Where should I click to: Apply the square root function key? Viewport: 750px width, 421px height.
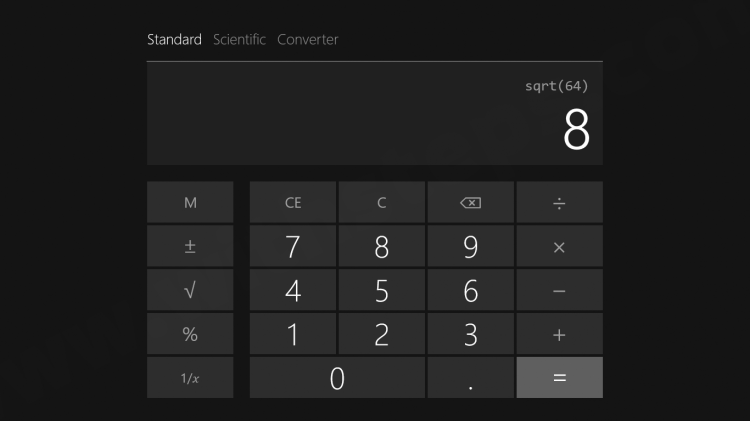pyautogui.click(x=190, y=290)
